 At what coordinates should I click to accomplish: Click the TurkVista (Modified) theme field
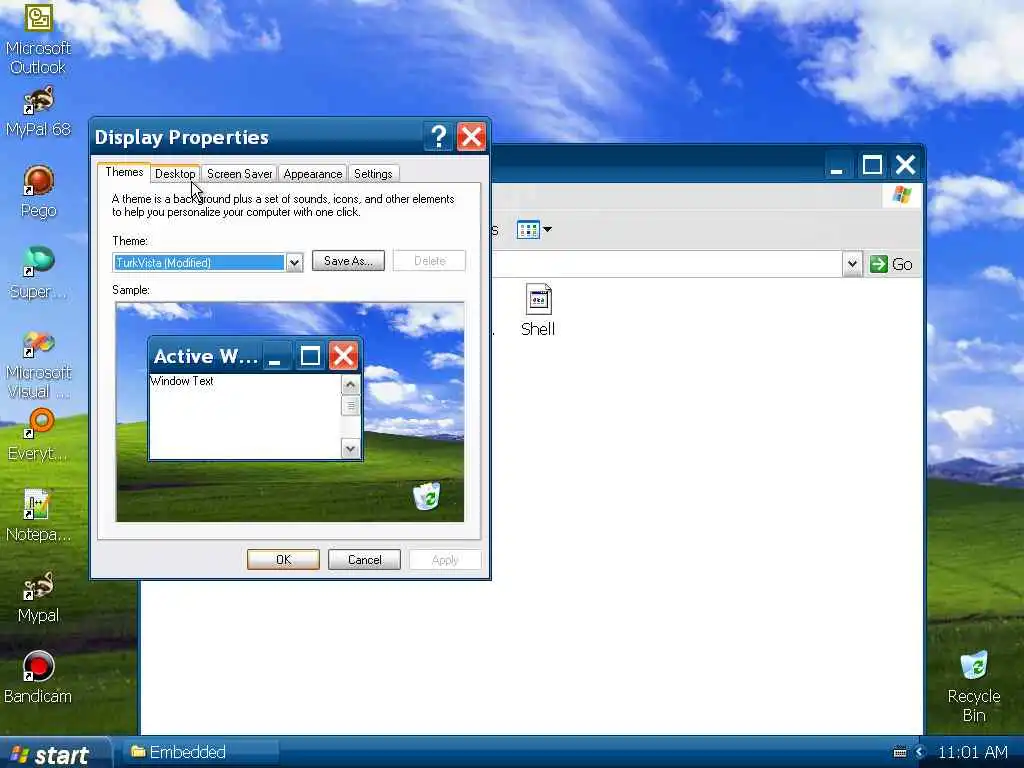[199, 263]
